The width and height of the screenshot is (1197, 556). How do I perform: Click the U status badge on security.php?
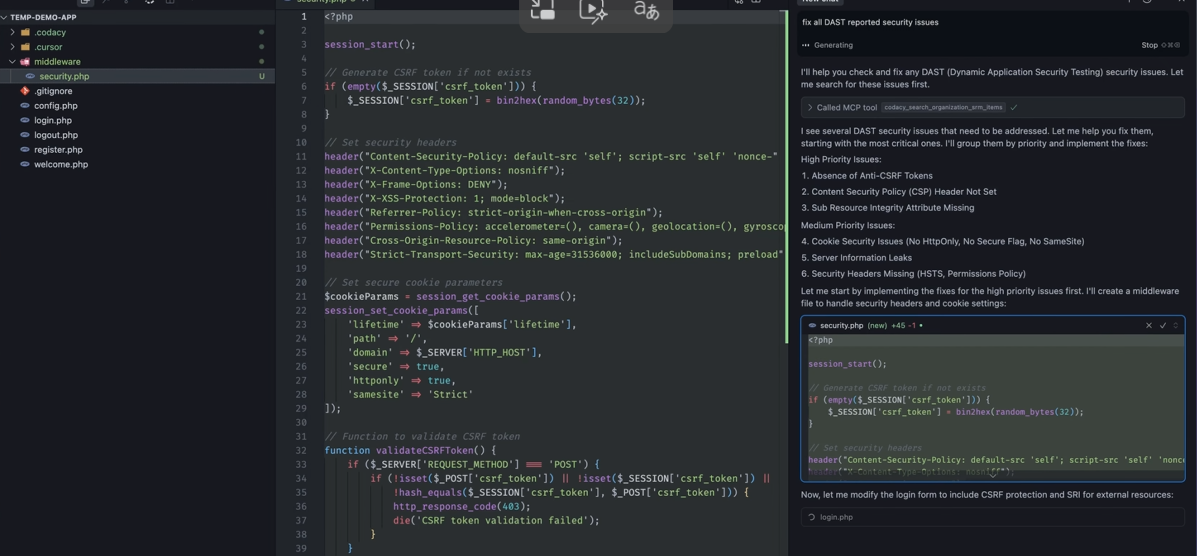(262, 76)
